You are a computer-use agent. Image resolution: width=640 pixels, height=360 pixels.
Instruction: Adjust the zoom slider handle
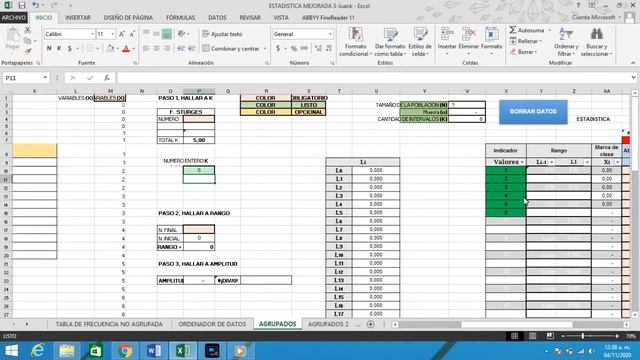(582, 336)
